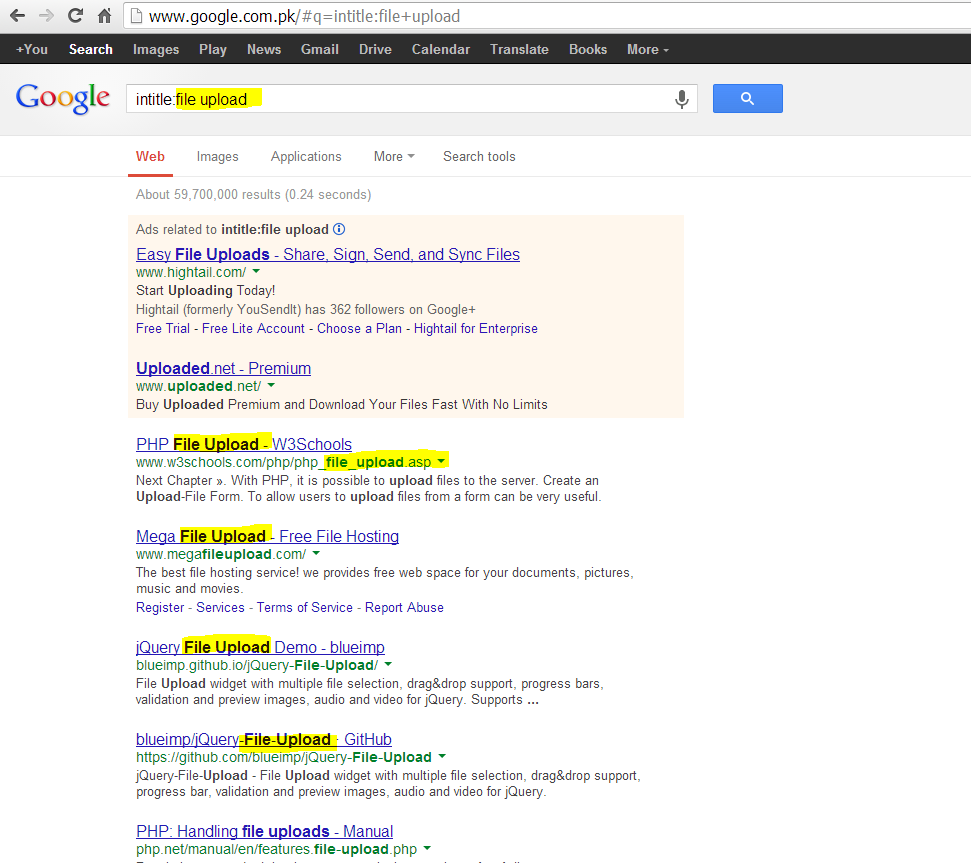This screenshot has height=863, width=971.
Task: Click the blue search magnifier button
Action: pyautogui.click(x=747, y=98)
